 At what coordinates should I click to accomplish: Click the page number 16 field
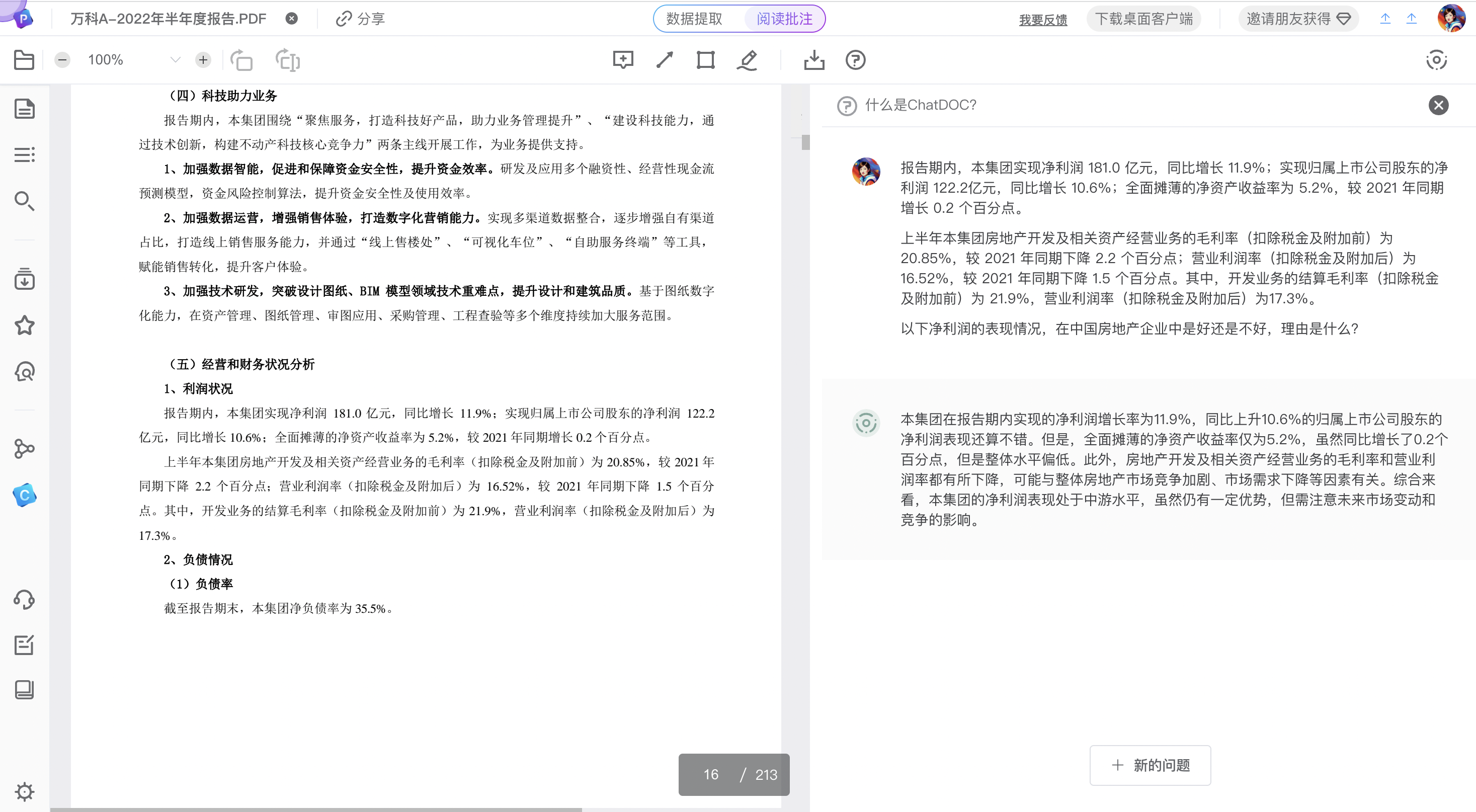coord(710,775)
